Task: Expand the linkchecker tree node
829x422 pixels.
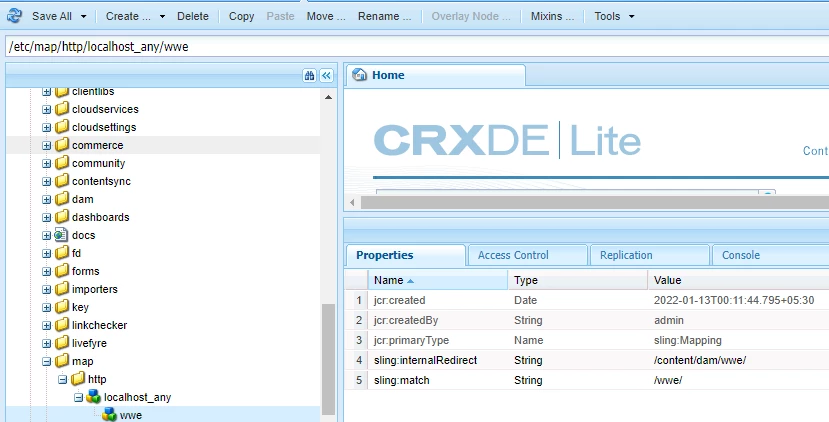Action: pyautogui.click(x=47, y=325)
